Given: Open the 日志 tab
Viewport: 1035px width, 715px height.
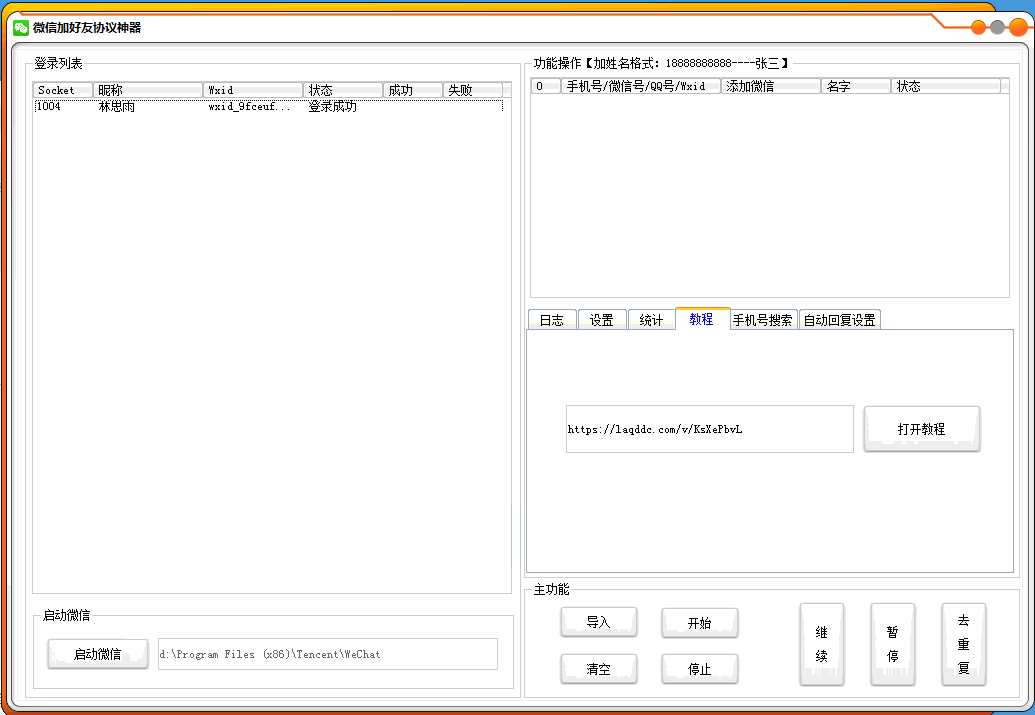Looking at the screenshot, I should [x=552, y=320].
